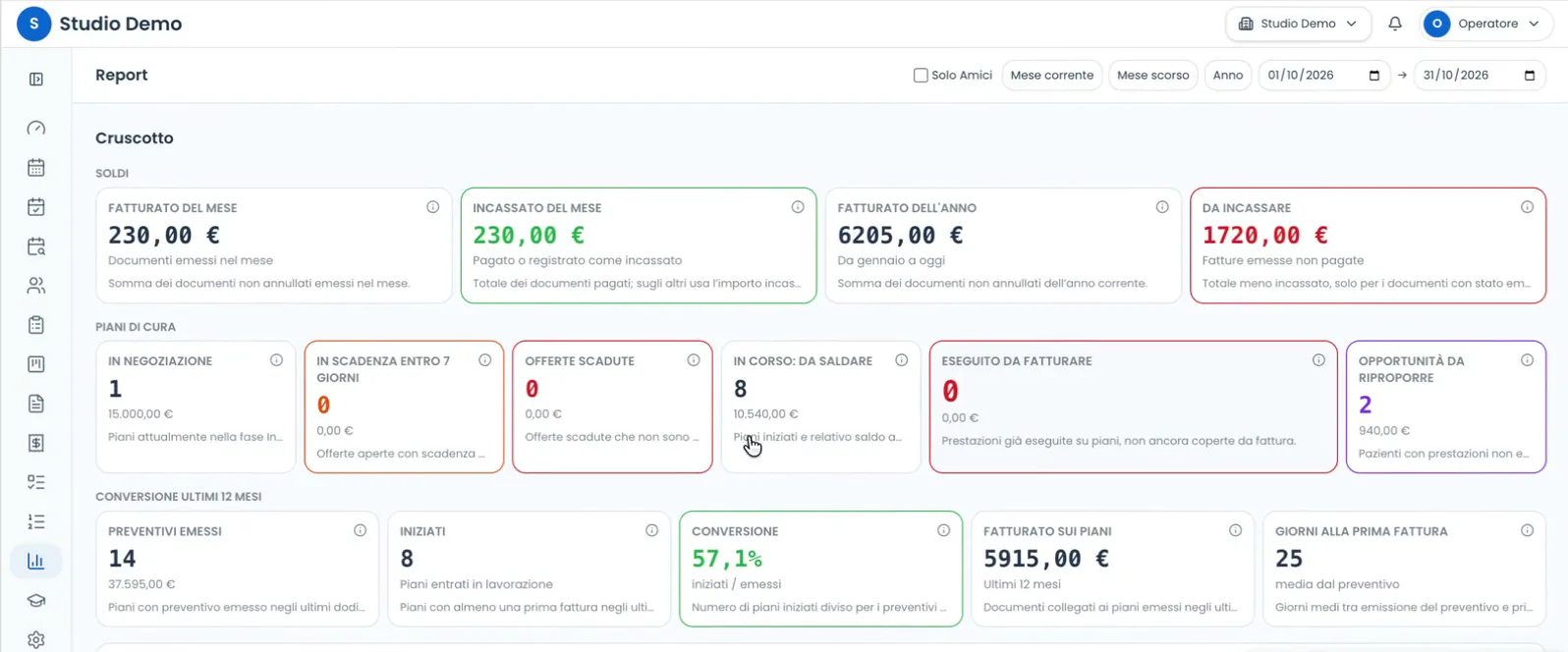Click the 'iniziati / emessi' caption
The width and height of the screenshot is (1568, 652).
point(737,584)
